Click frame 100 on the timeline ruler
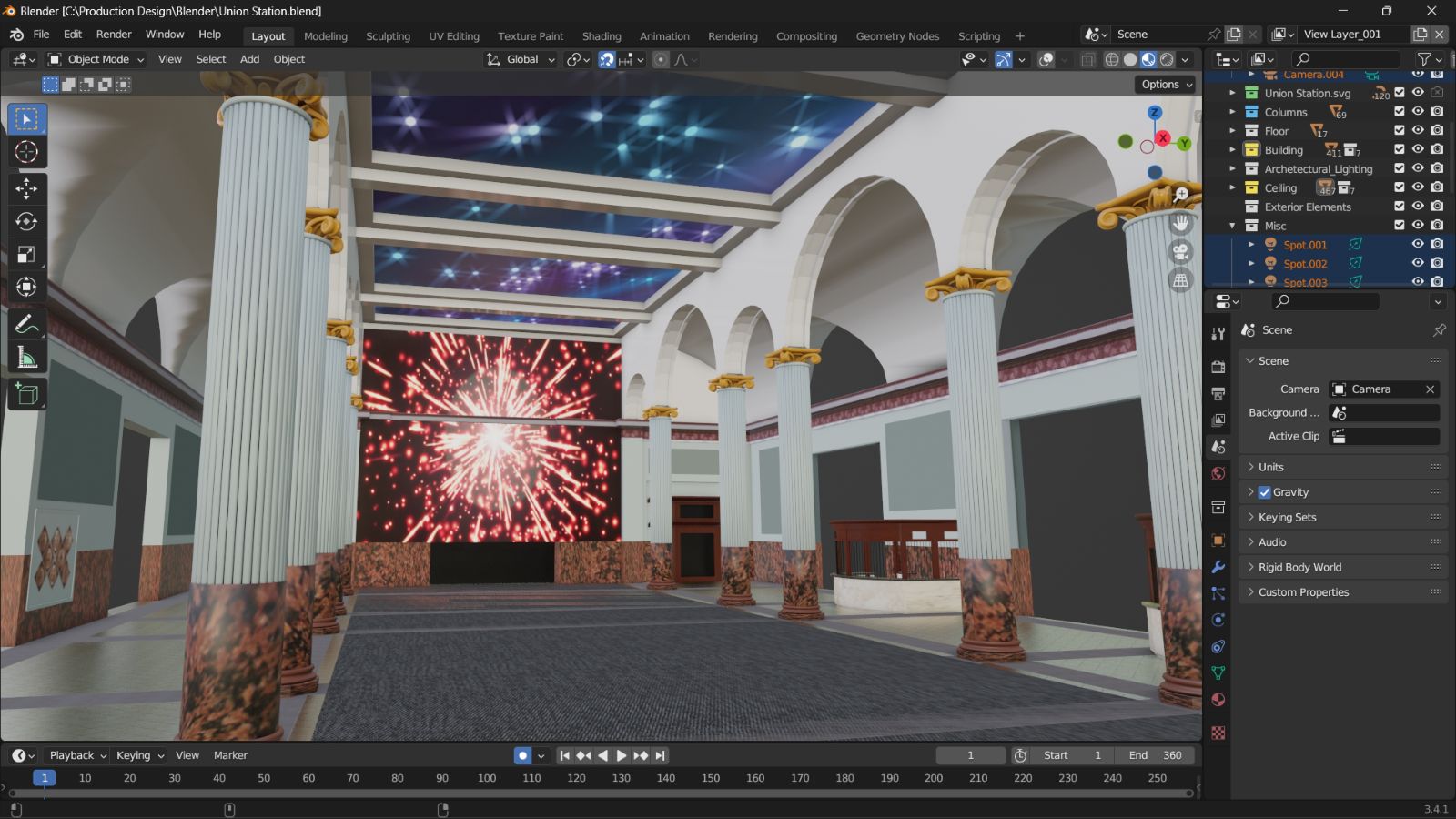Image resolution: width=1456 pixels, height=819 pixels. point(487,778)
